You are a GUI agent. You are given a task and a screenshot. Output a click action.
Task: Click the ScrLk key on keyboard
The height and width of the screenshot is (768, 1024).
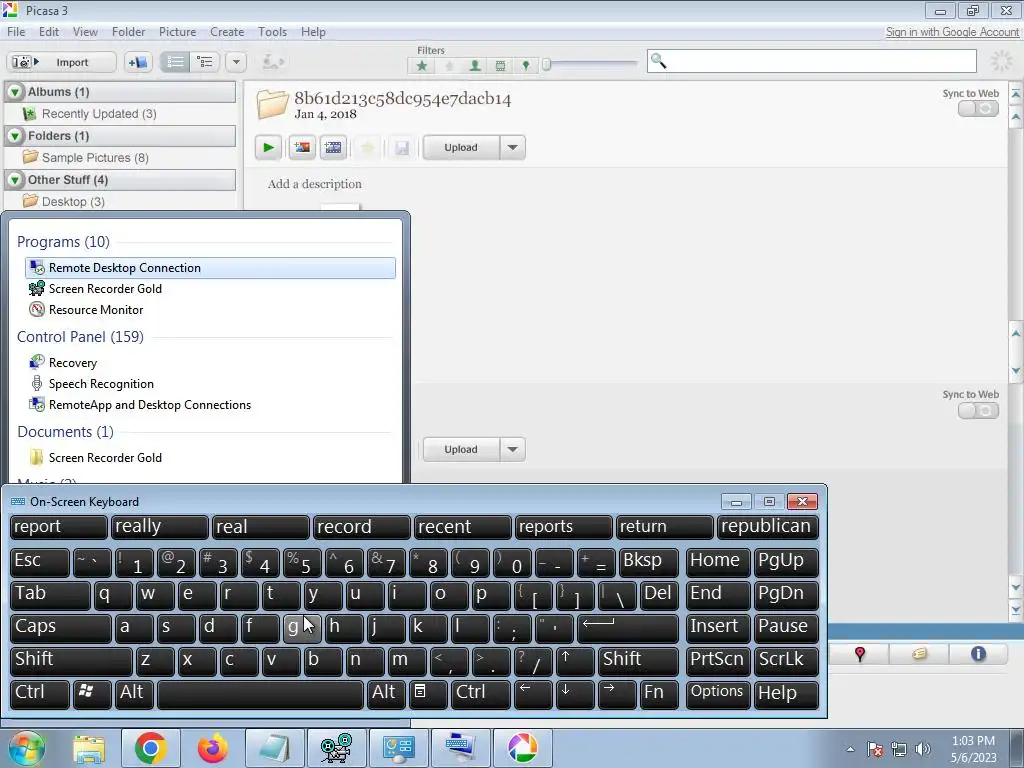[x=786, y=661]
